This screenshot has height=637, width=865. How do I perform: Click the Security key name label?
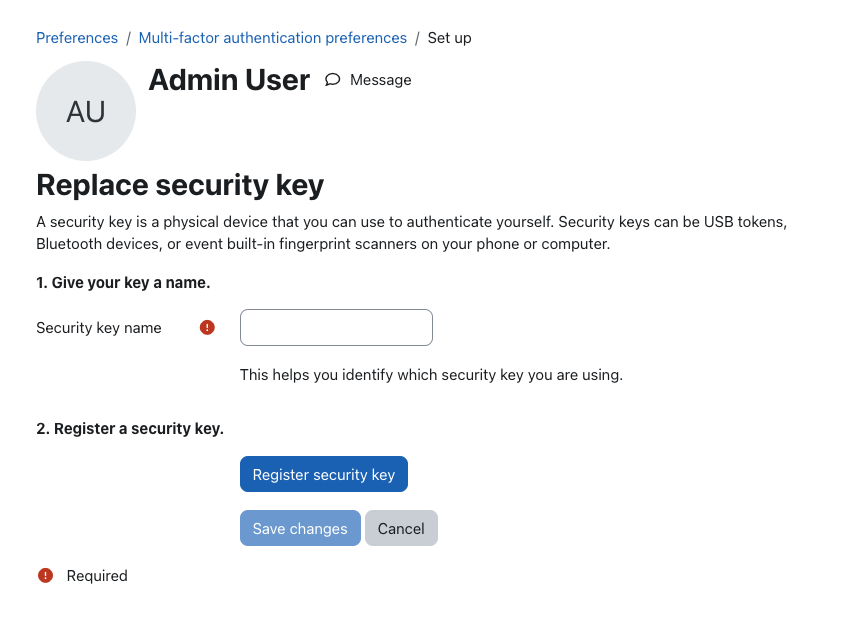(99, 328)
